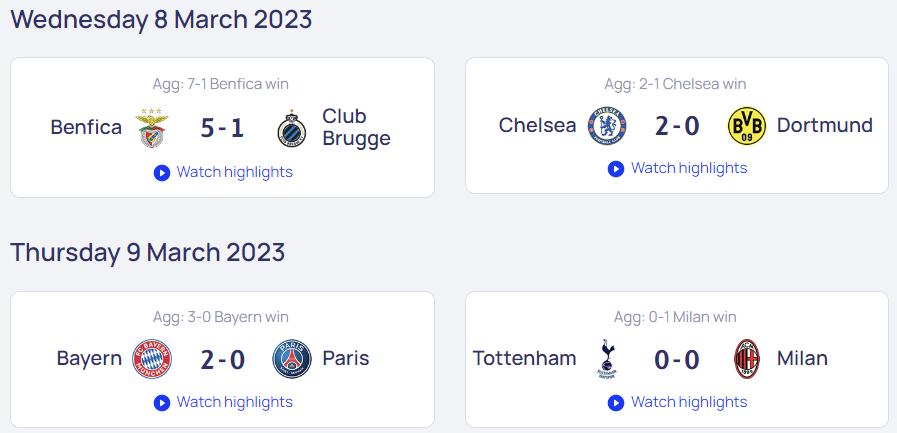Click the Chelsea lion crest logo
The image size is (897, 433).
point(607,126)
